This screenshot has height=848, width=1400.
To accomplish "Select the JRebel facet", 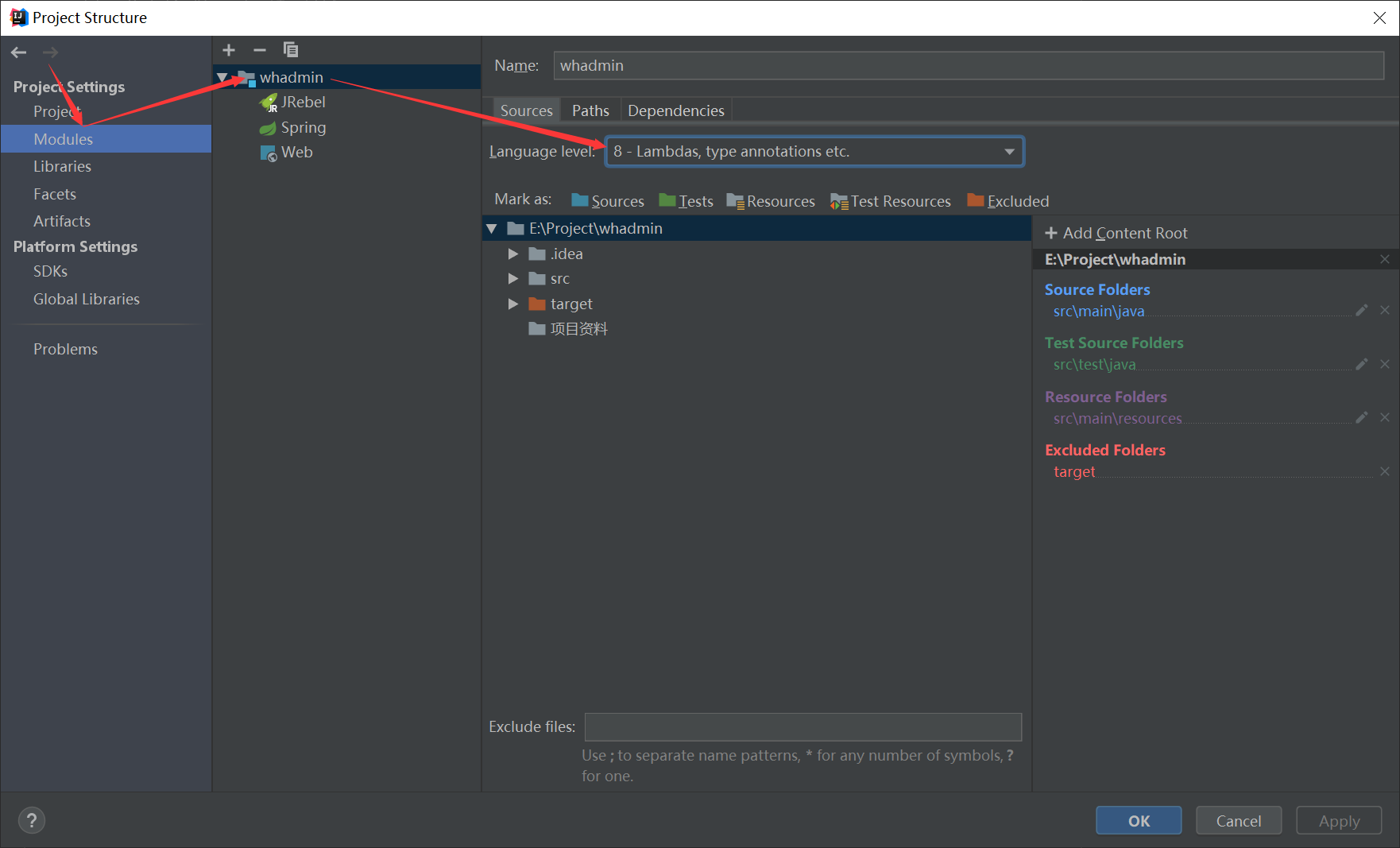I will [x=303, y=102].
